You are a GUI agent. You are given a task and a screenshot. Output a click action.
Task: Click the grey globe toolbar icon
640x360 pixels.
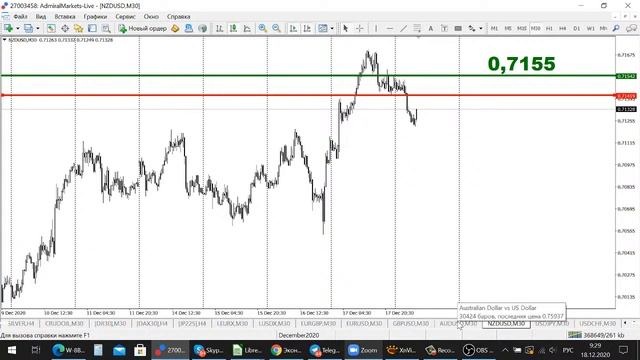click(202, 28)
